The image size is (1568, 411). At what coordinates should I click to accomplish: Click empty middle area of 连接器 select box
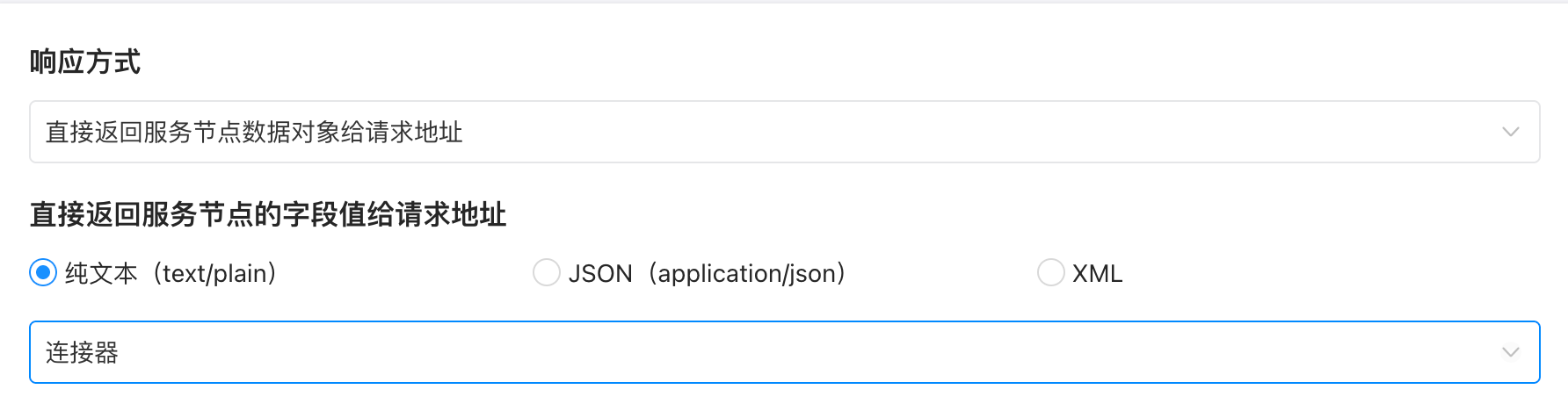click(791, 353)
